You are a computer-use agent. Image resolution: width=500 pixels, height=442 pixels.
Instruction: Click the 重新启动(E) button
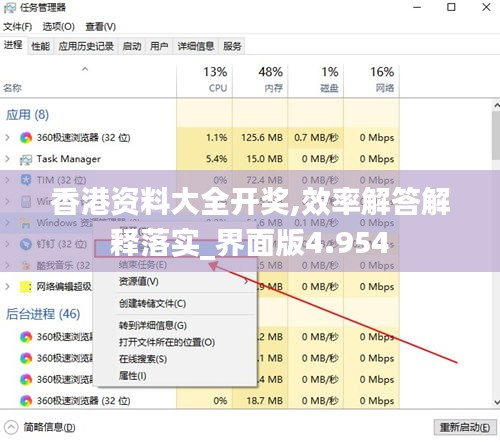click(465, 427)
